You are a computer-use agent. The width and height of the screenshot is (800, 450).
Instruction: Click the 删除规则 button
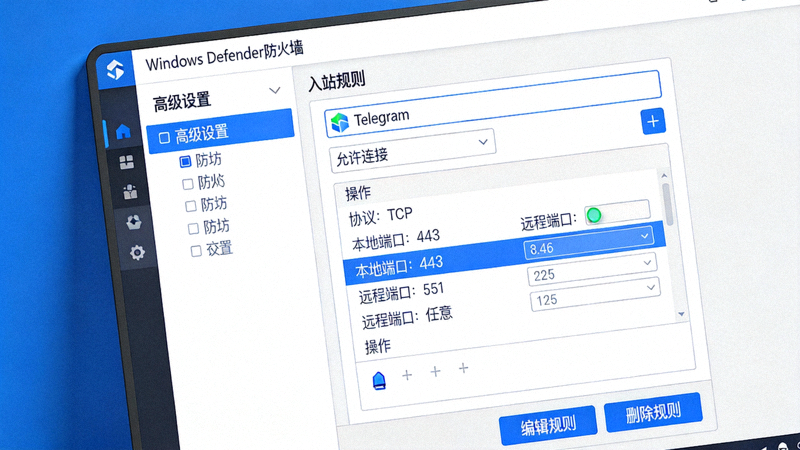654,412
